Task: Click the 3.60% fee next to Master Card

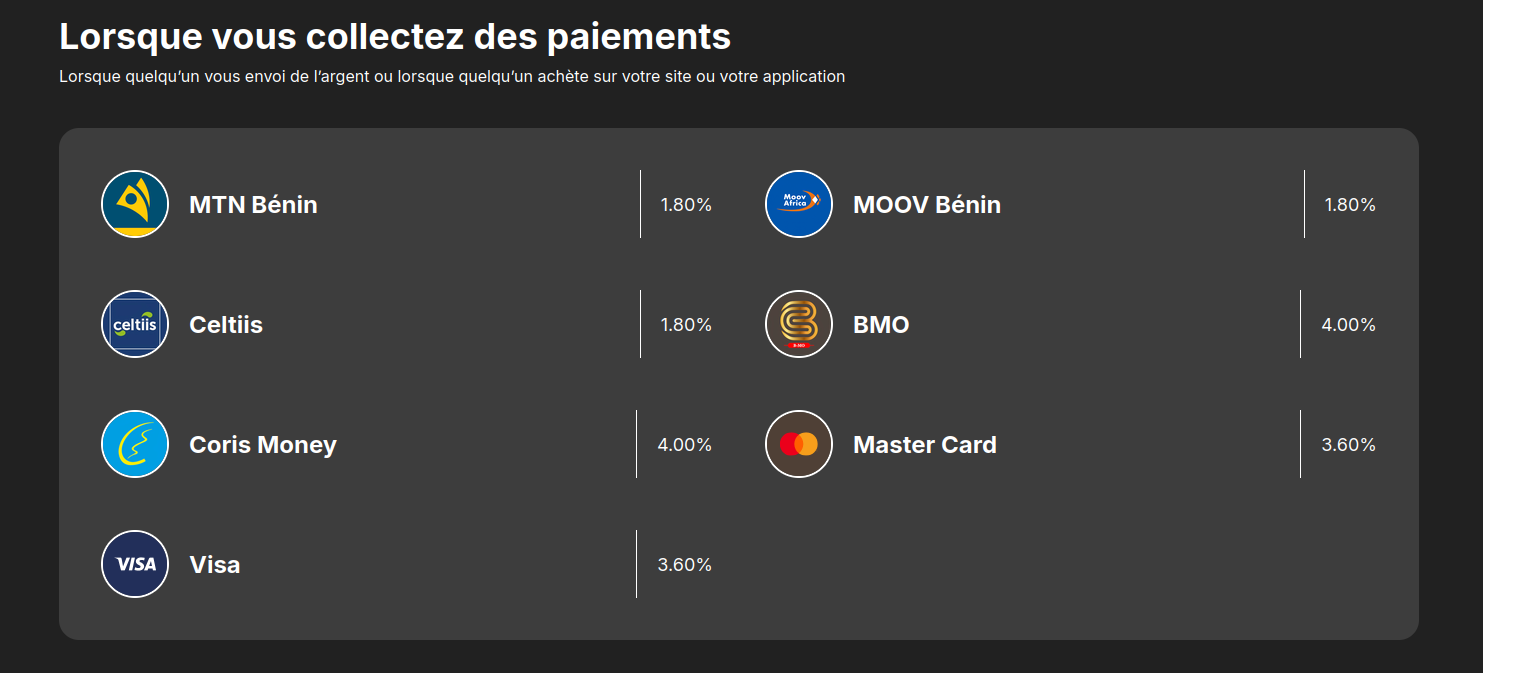Action: pos(1349,445)
